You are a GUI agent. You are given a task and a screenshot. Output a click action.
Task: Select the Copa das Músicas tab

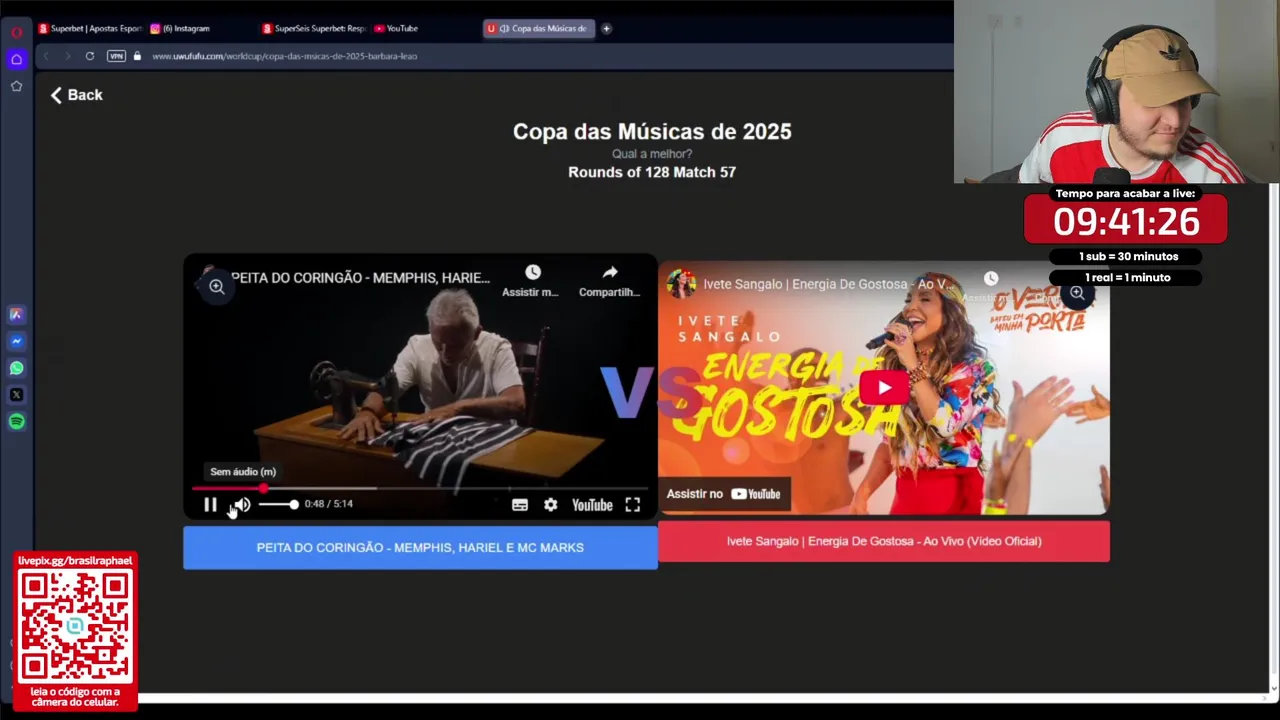[x=540, y=28]
